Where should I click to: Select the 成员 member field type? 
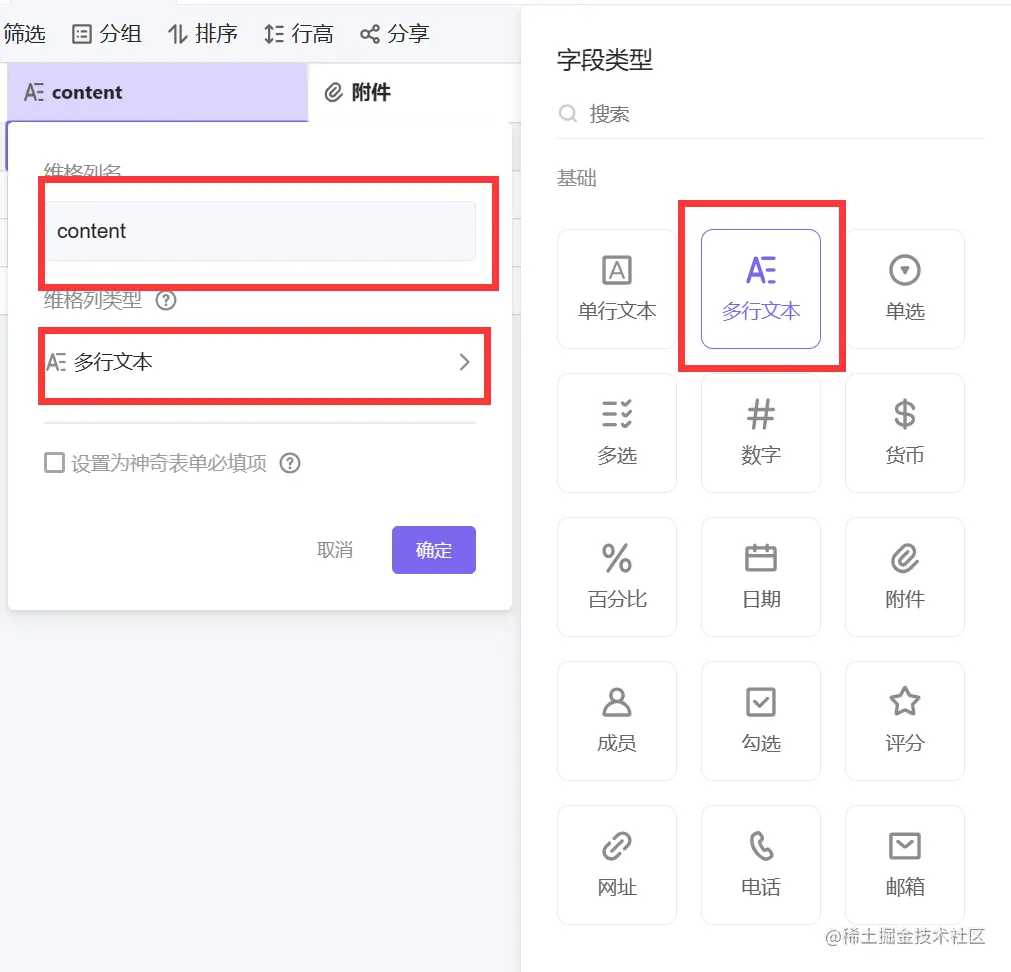click(616, 721)
